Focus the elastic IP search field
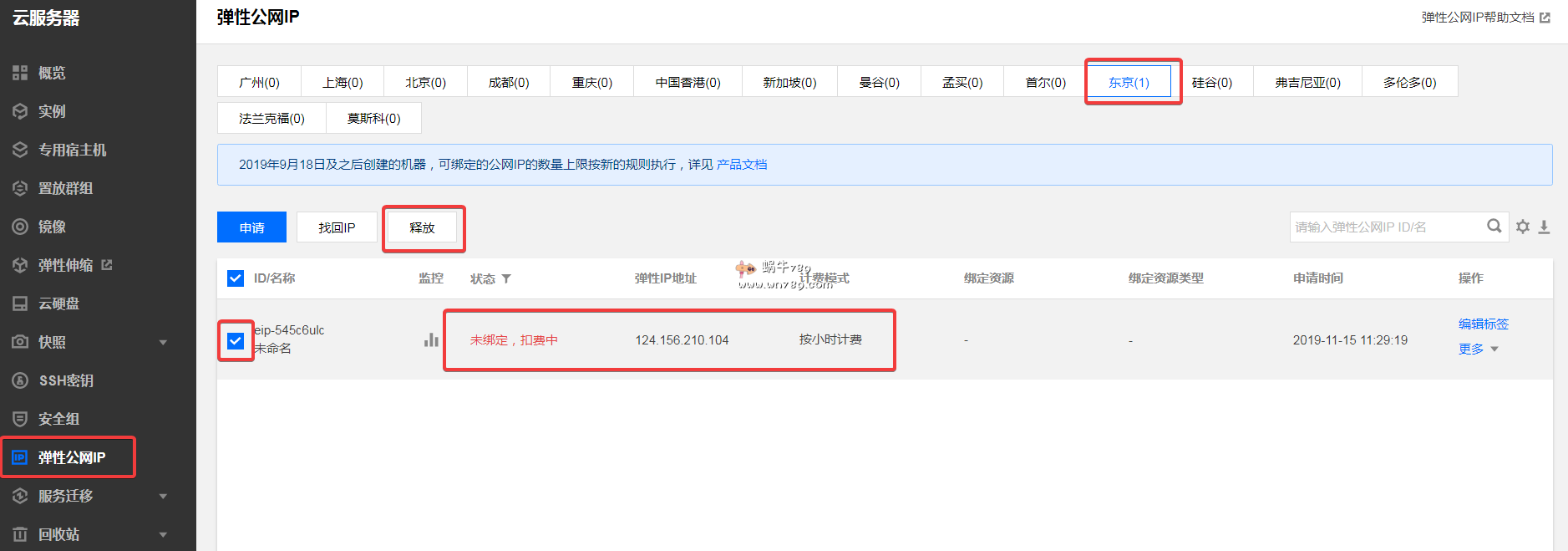The height and width of the screenshot is (551, 1568). pyautogui.click(x=1387, y=227)
